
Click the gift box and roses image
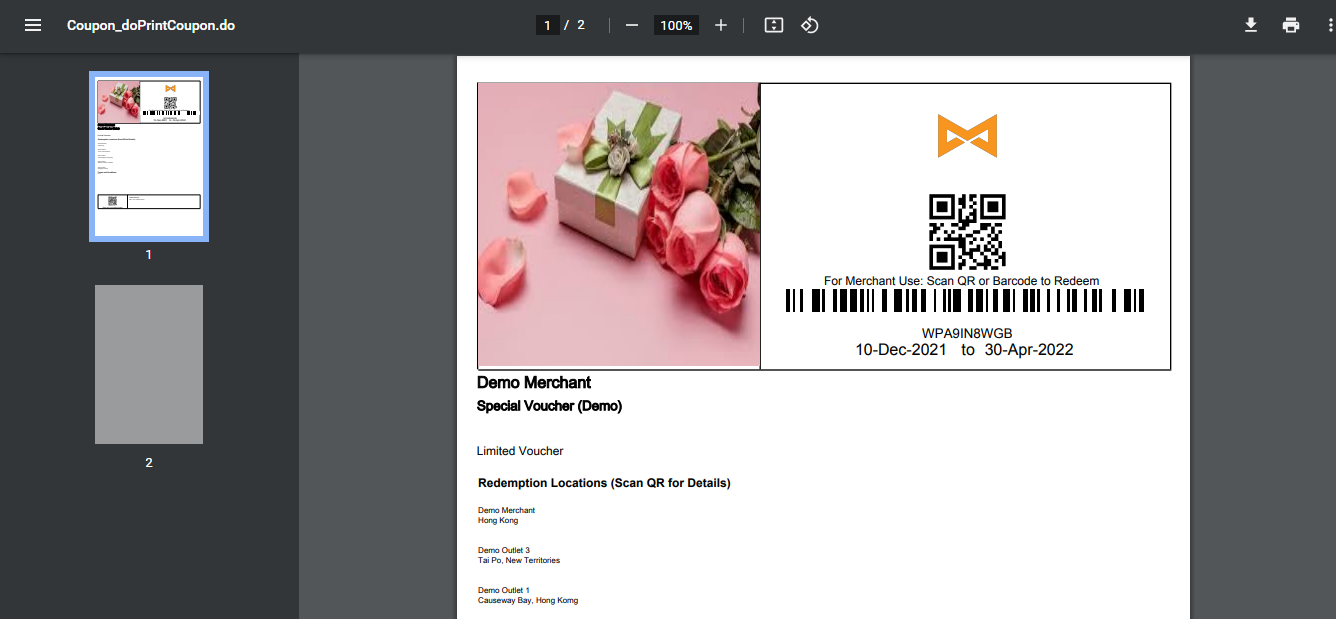(619, 225)
